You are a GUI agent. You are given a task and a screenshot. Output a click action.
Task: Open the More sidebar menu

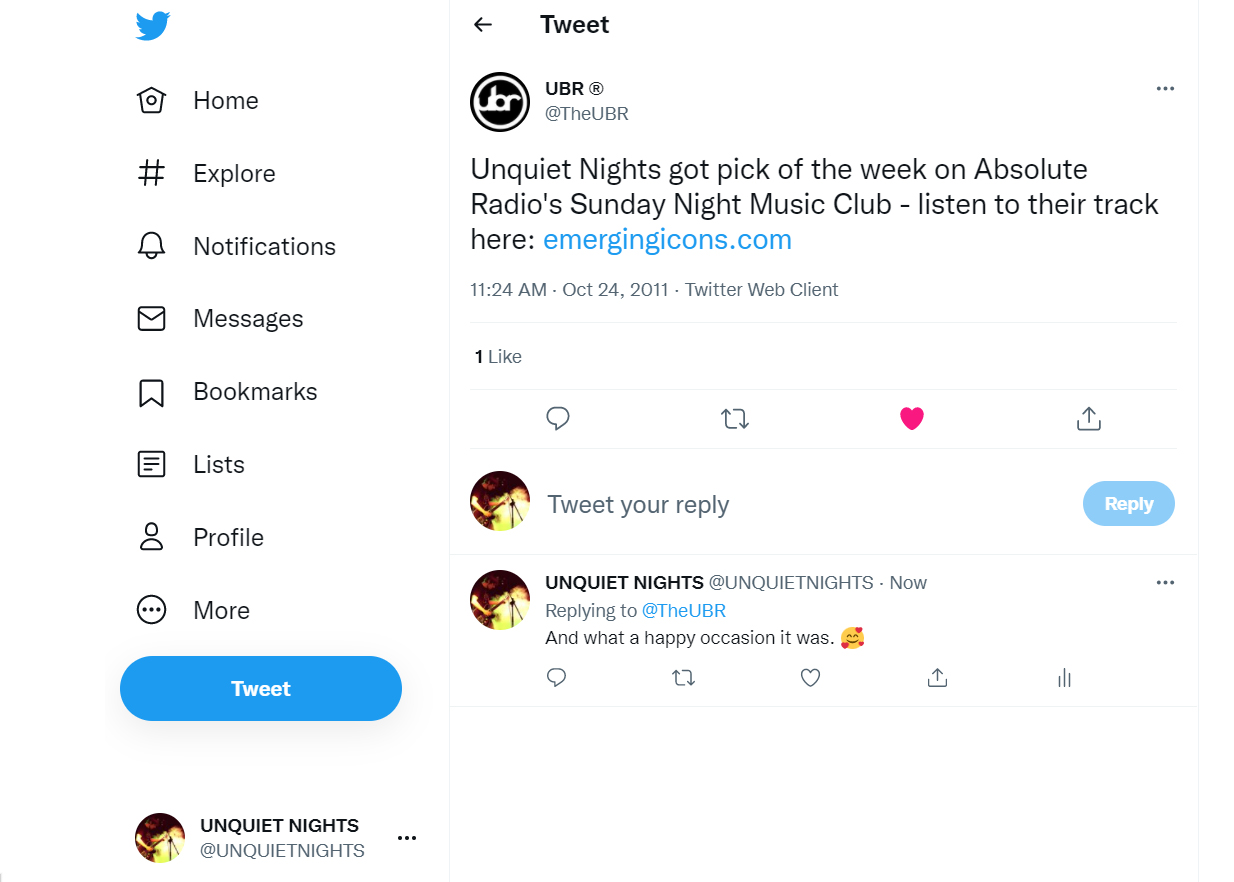(x=221, y=610)
